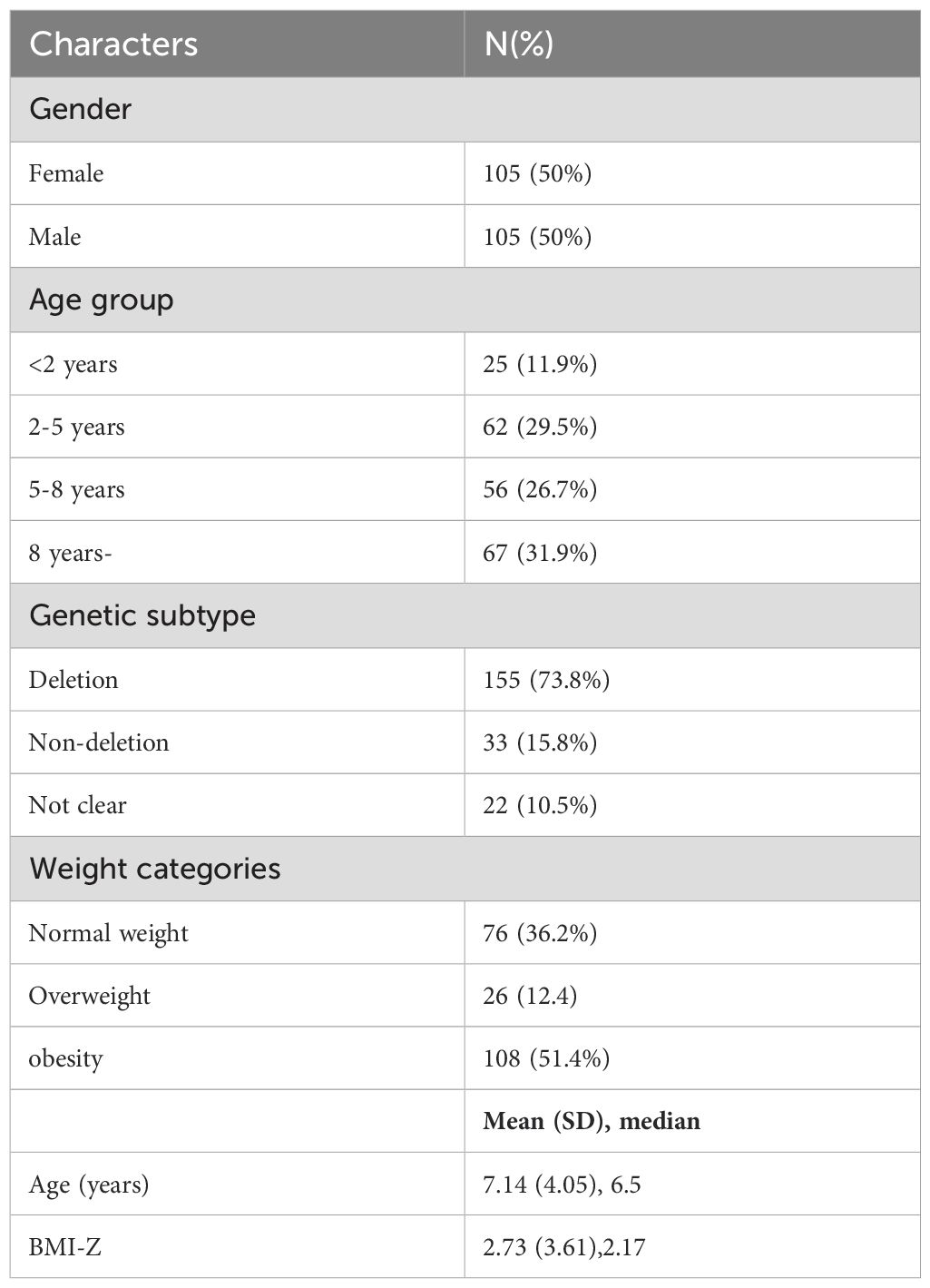930x1288 pixels.
Task: Click the Female row label
Action: [66, 173]
